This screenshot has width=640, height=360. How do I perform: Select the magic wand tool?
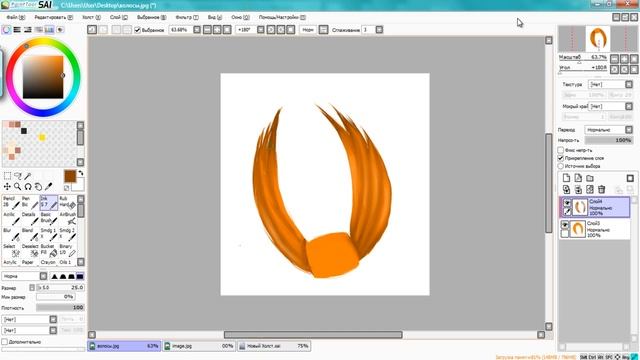click(x=28, y=176)
